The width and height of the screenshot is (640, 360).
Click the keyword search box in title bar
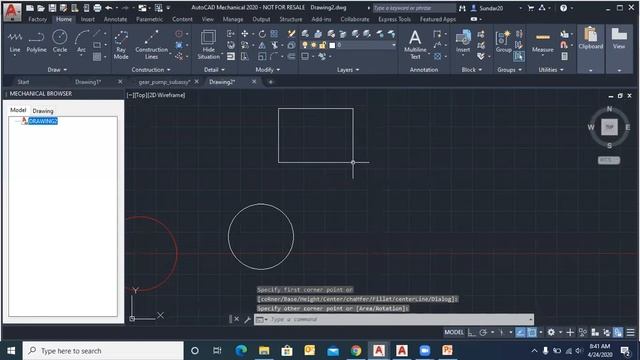point(414,8)
